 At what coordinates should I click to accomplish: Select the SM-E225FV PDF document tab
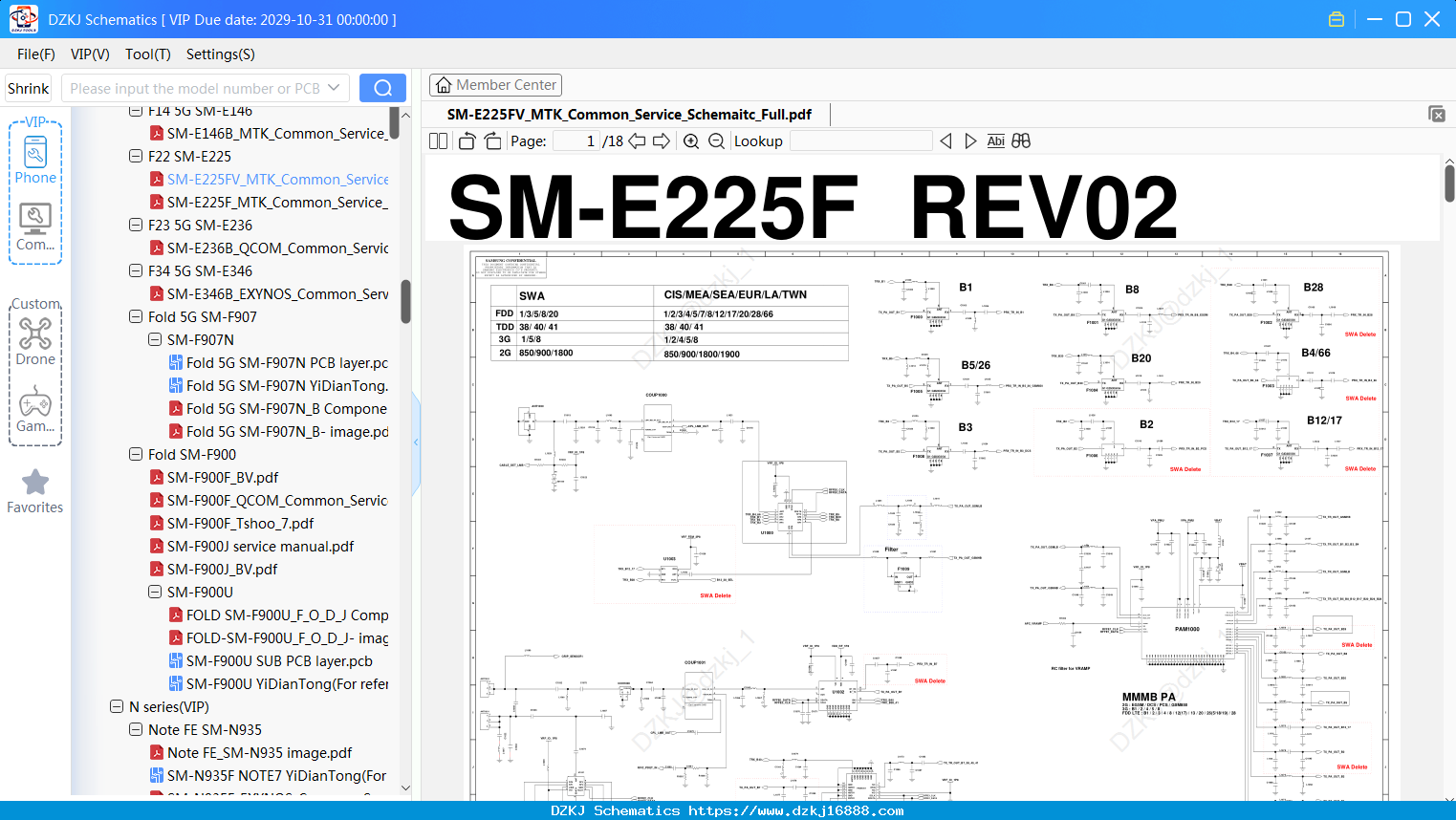[629, 115]
